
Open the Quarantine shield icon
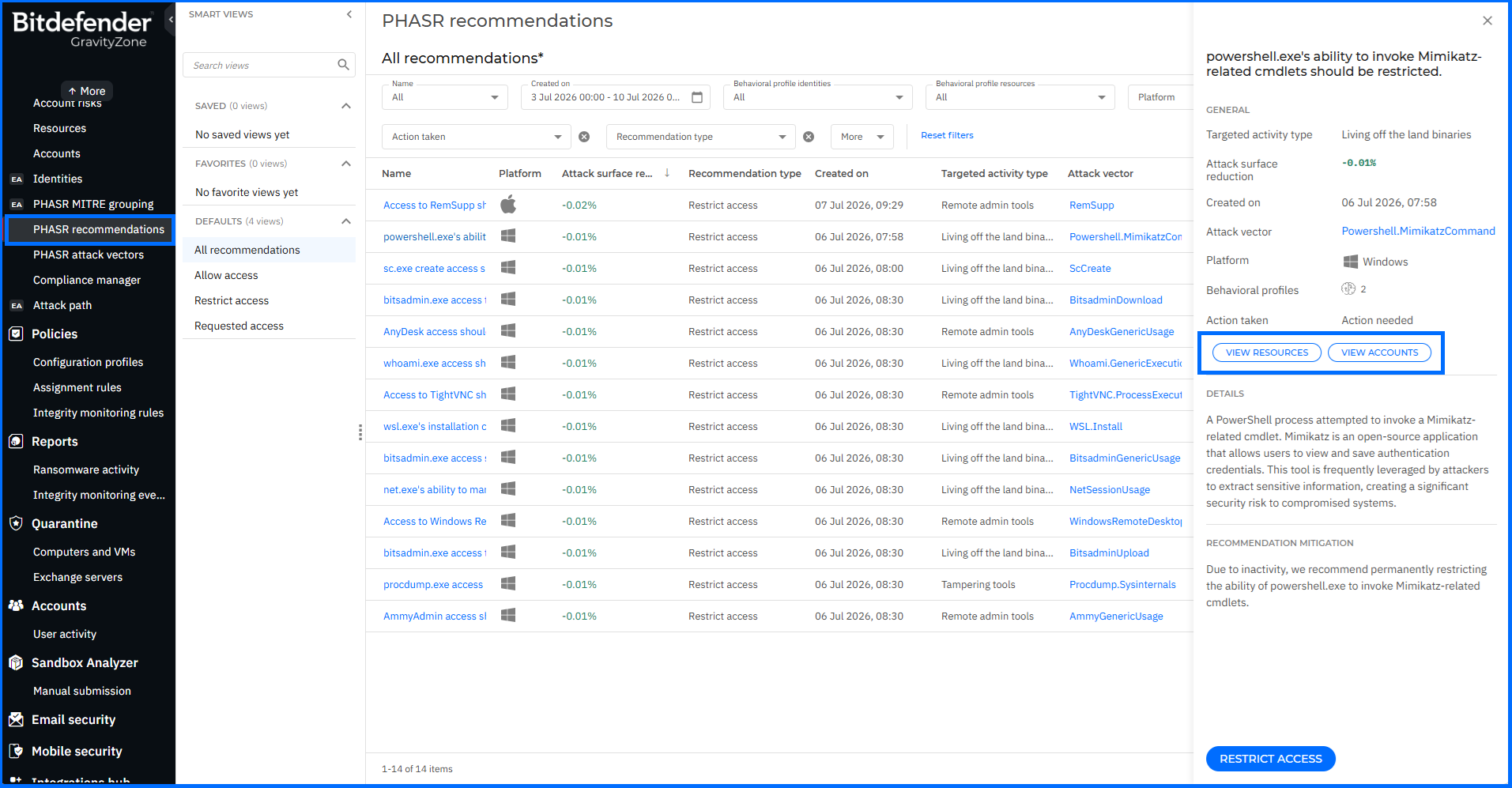pos(16,523)
